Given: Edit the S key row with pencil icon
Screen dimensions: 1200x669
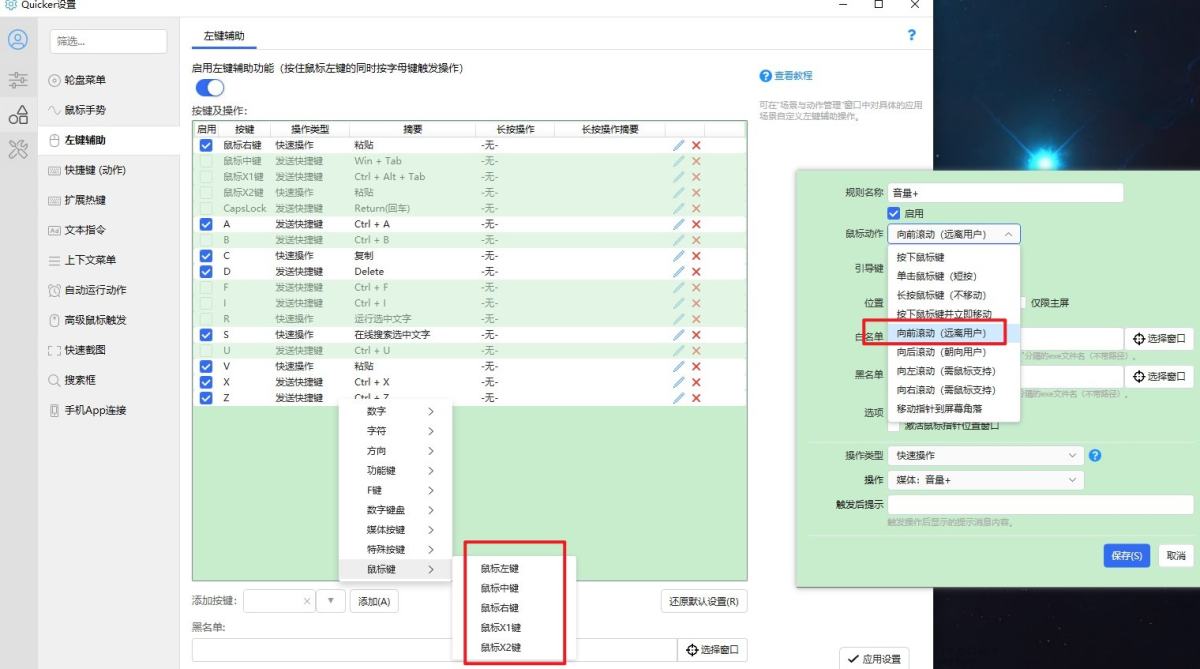Looking at the screenshot, I should point(679,335).
